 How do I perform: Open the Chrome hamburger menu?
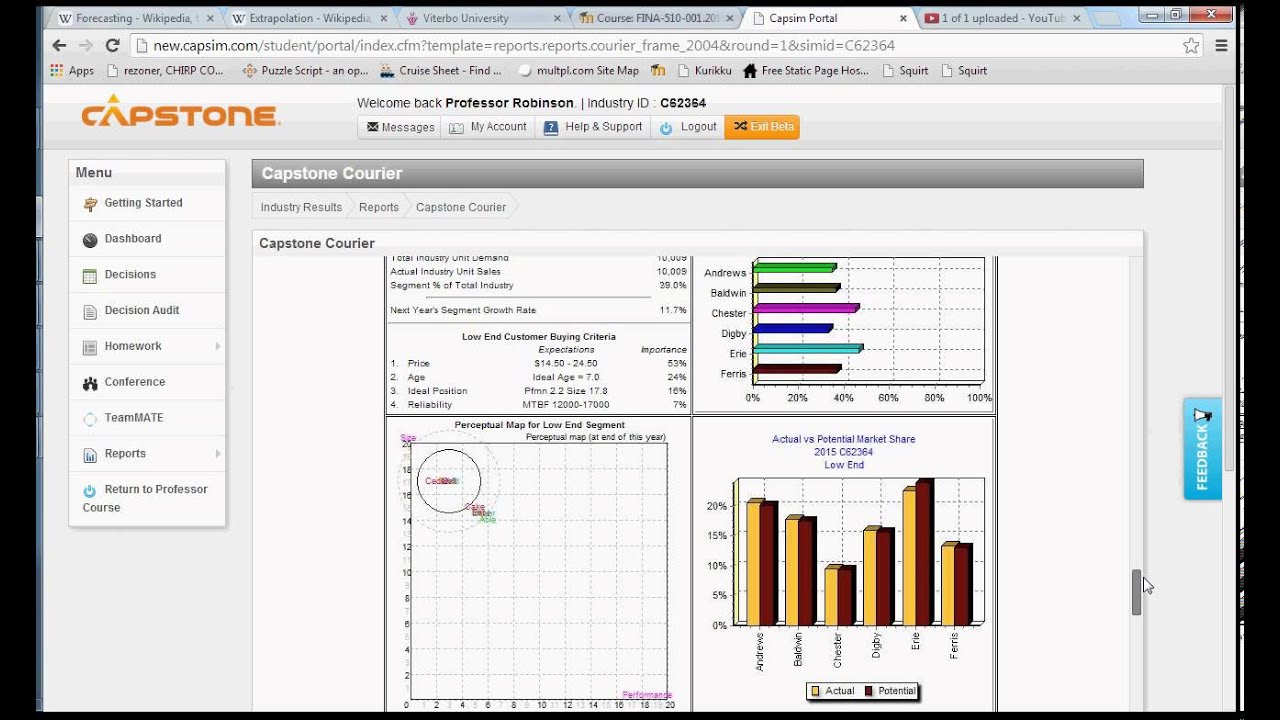tap(1221, 45)
